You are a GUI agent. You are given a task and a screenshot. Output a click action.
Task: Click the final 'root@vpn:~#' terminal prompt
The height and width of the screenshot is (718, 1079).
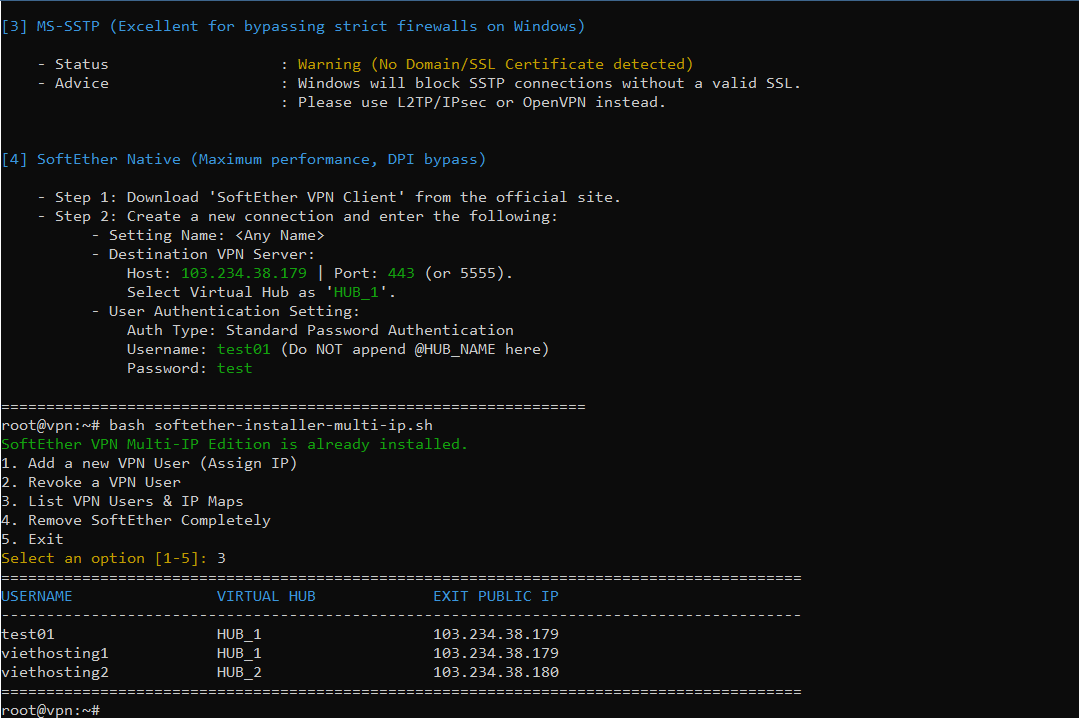point(45,709)
